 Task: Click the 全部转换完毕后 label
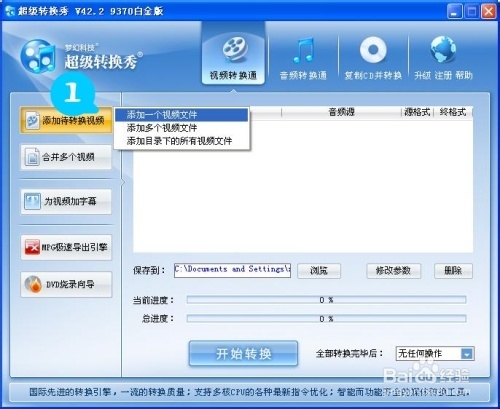pos(349,353)
